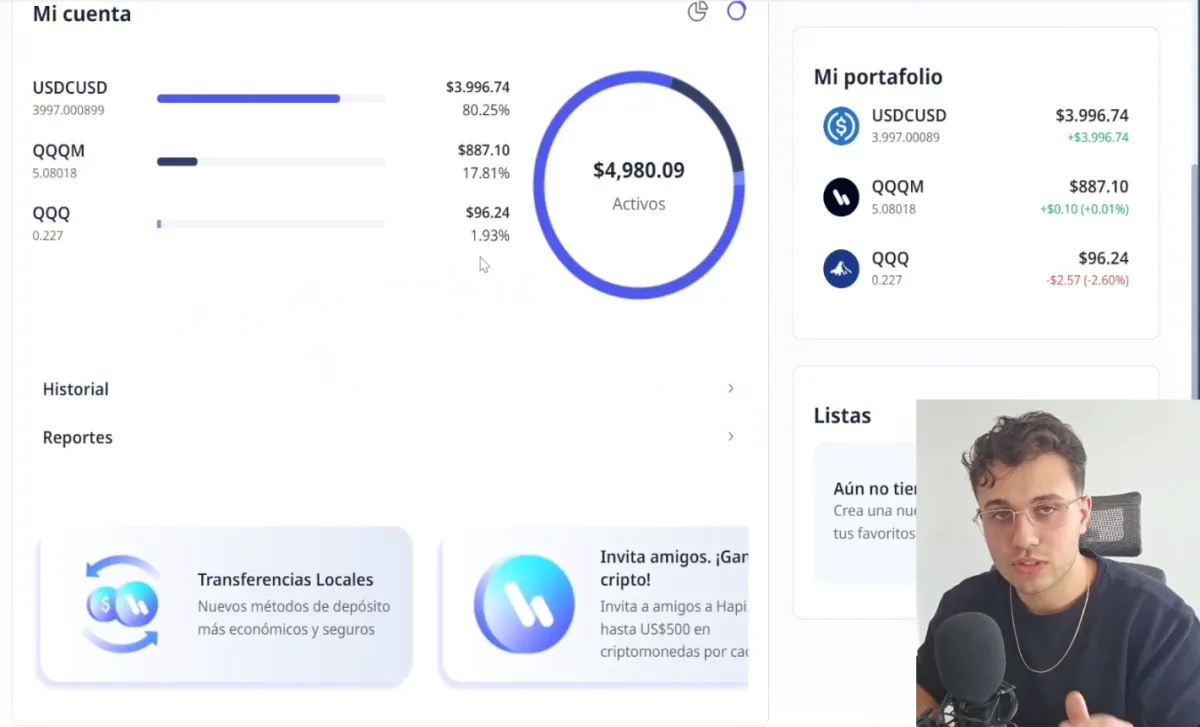Select the USDCUSD allocation progress bar
Viewport: 1200px width, 727px height.
click(270, 98)
